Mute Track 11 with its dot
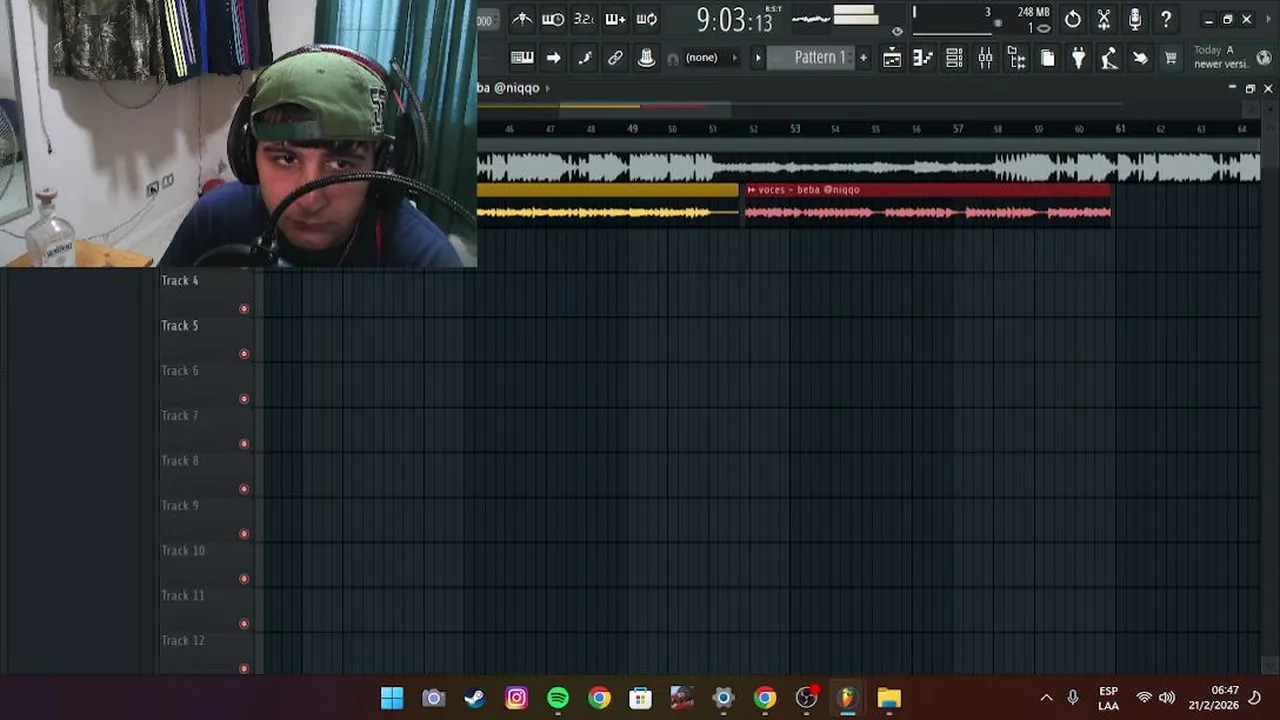 tap(244, 624)
